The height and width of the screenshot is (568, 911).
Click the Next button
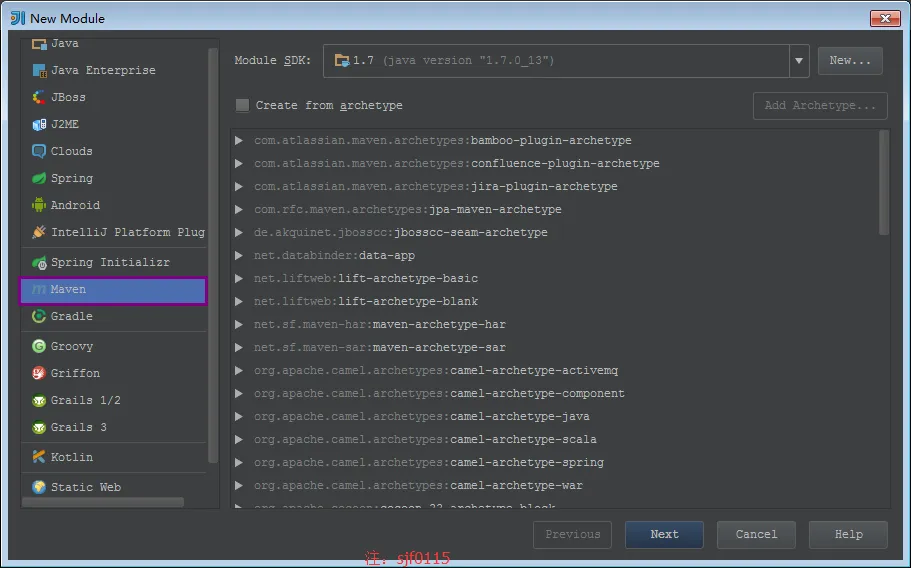point(664,534)
